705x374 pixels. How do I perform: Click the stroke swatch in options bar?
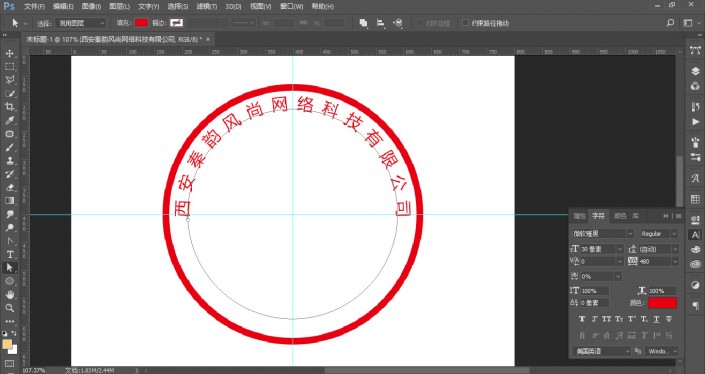point(177,23)
